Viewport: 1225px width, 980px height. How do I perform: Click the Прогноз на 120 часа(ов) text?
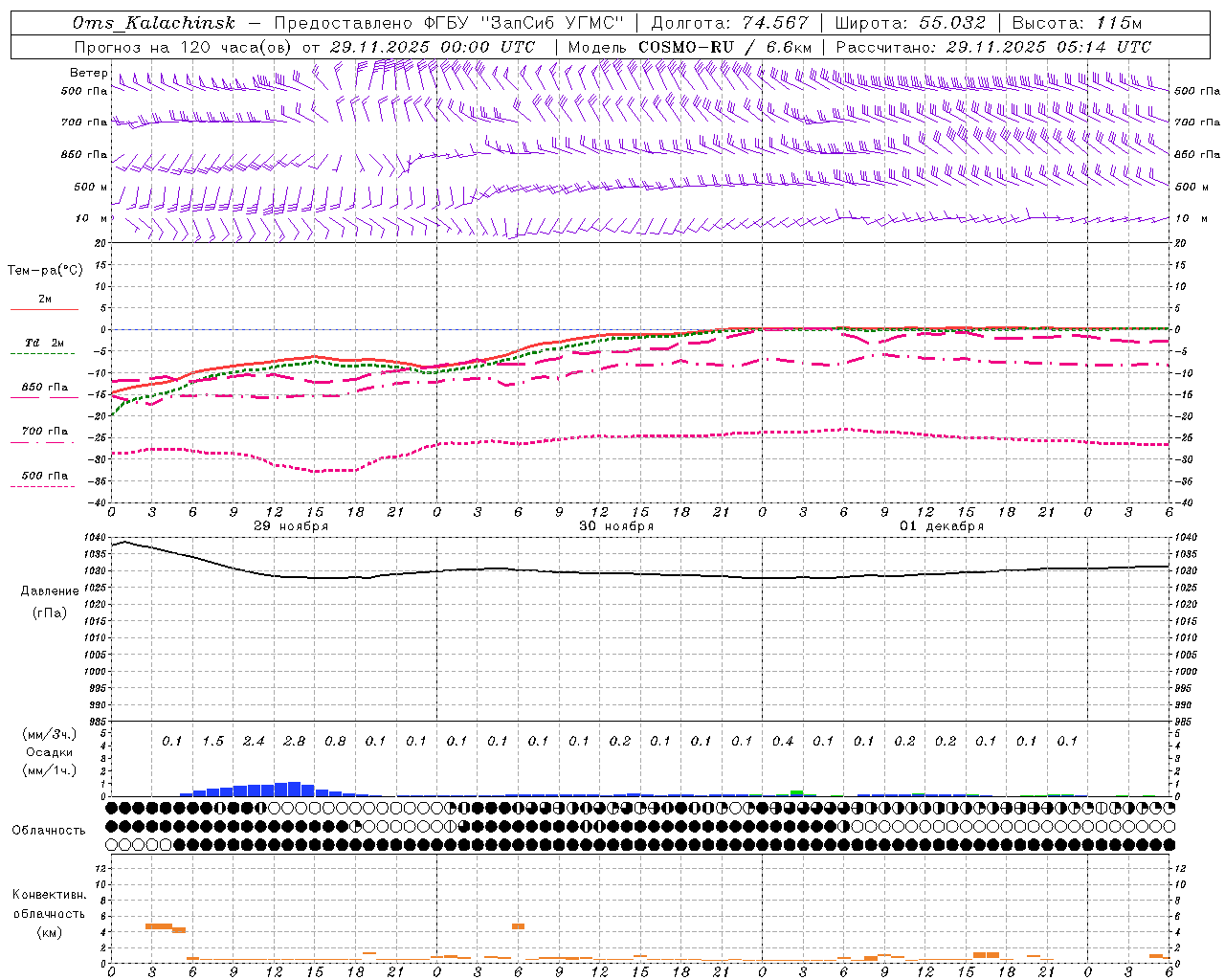point(184,47)
